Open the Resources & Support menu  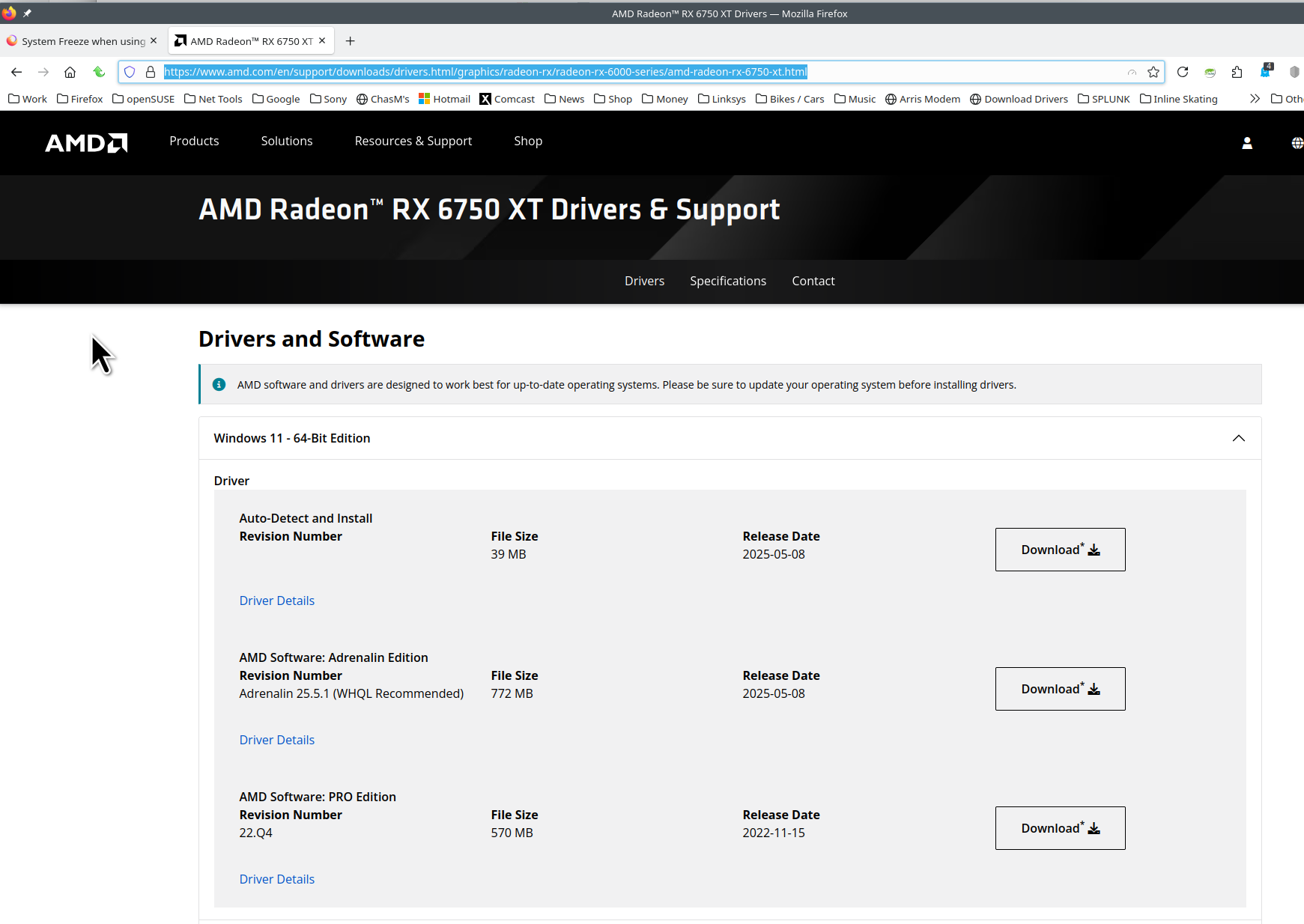(413, 141)
